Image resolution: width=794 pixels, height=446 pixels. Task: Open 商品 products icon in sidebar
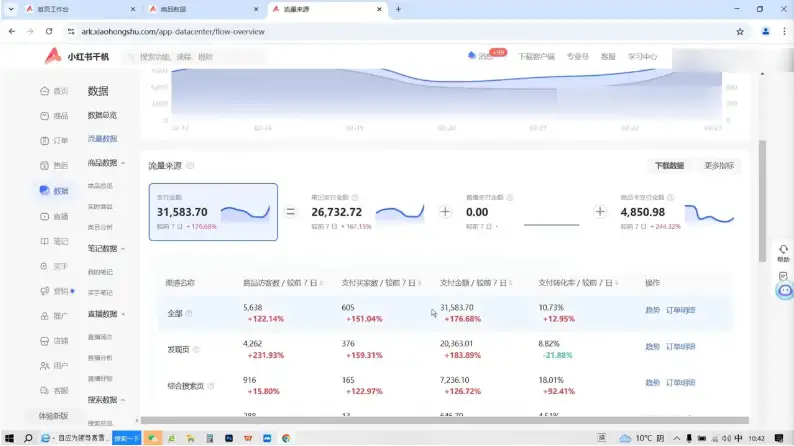[45, 116]
